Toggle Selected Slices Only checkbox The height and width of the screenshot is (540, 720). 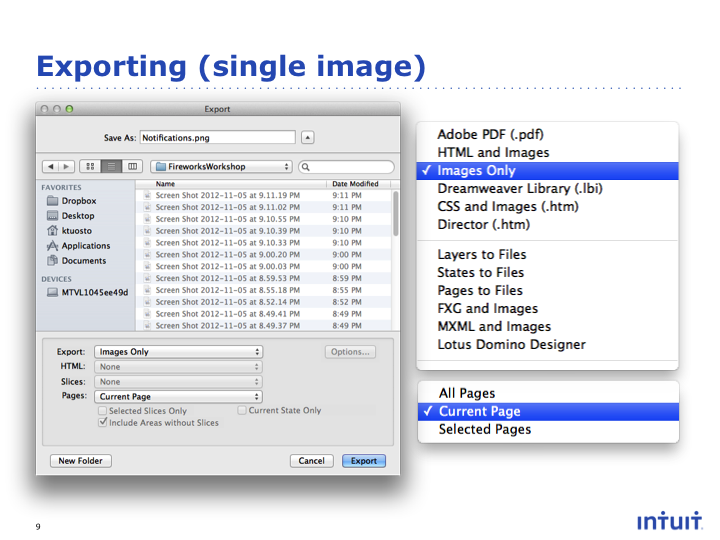point(103,411)
